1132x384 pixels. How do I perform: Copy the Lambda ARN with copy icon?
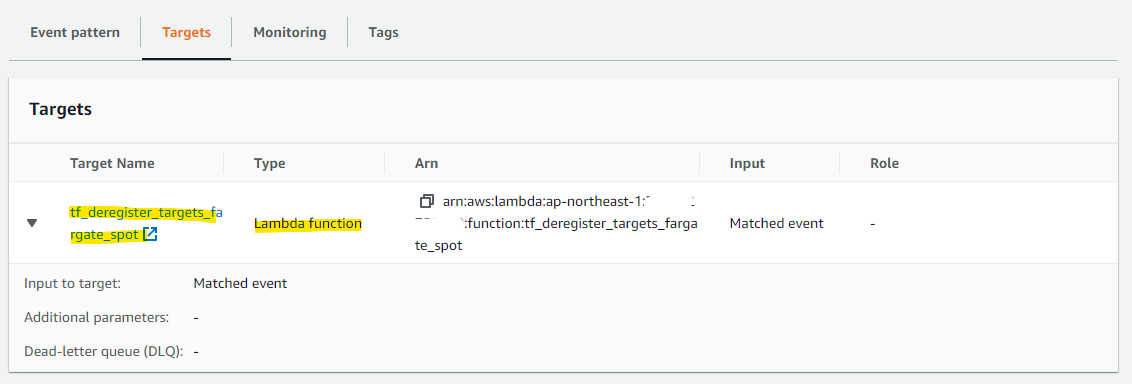[426, 201]
